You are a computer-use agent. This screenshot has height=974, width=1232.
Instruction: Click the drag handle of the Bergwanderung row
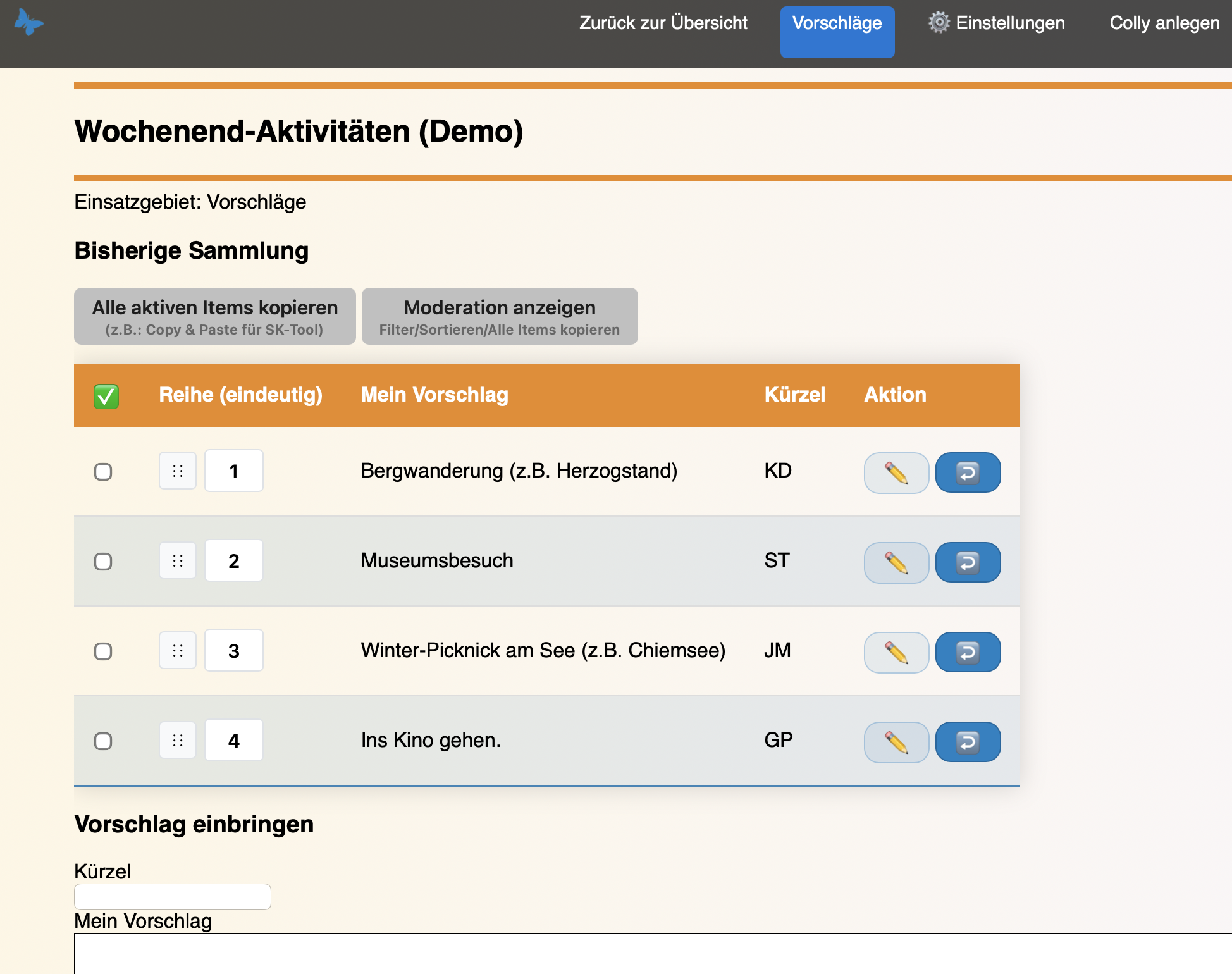(x=178, y=471)
